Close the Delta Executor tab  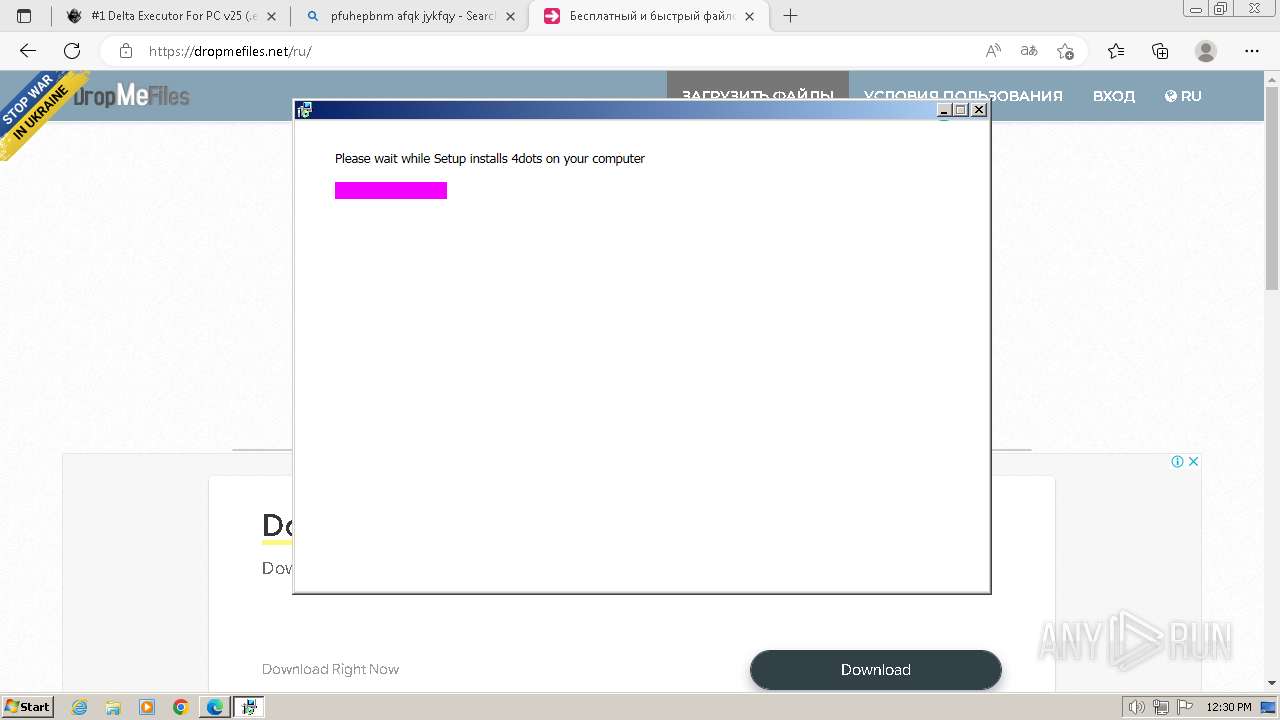tap(271, 16)
